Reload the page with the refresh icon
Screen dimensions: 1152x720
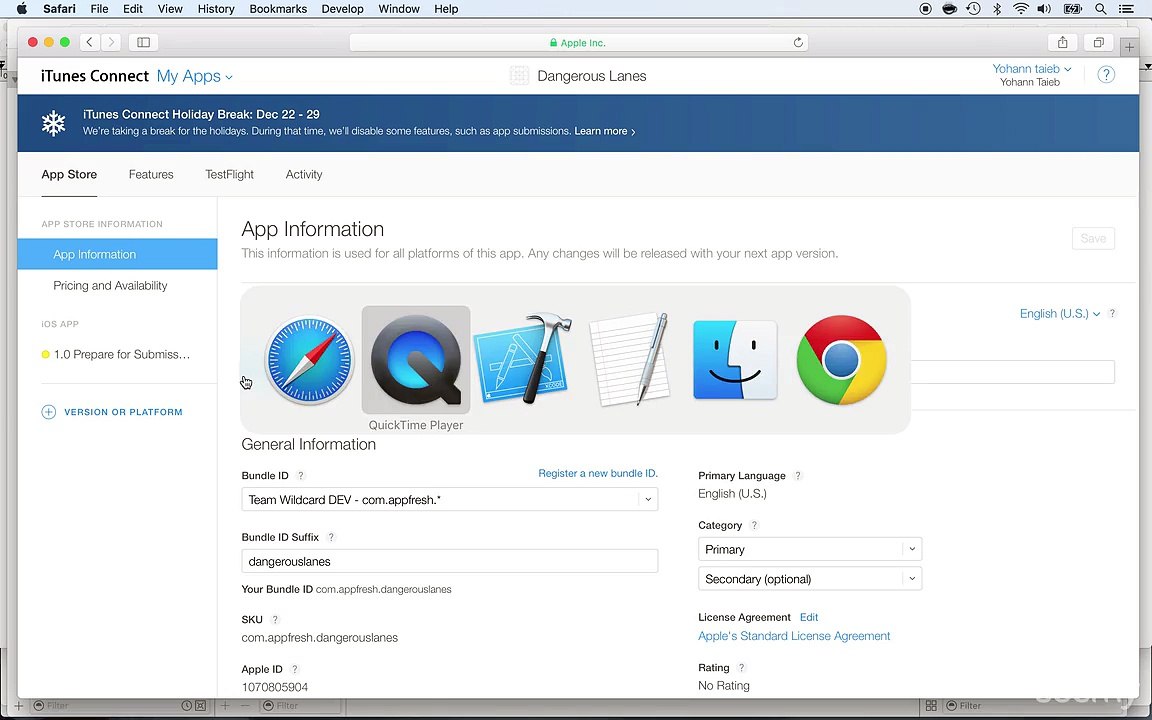coord(798,43)
